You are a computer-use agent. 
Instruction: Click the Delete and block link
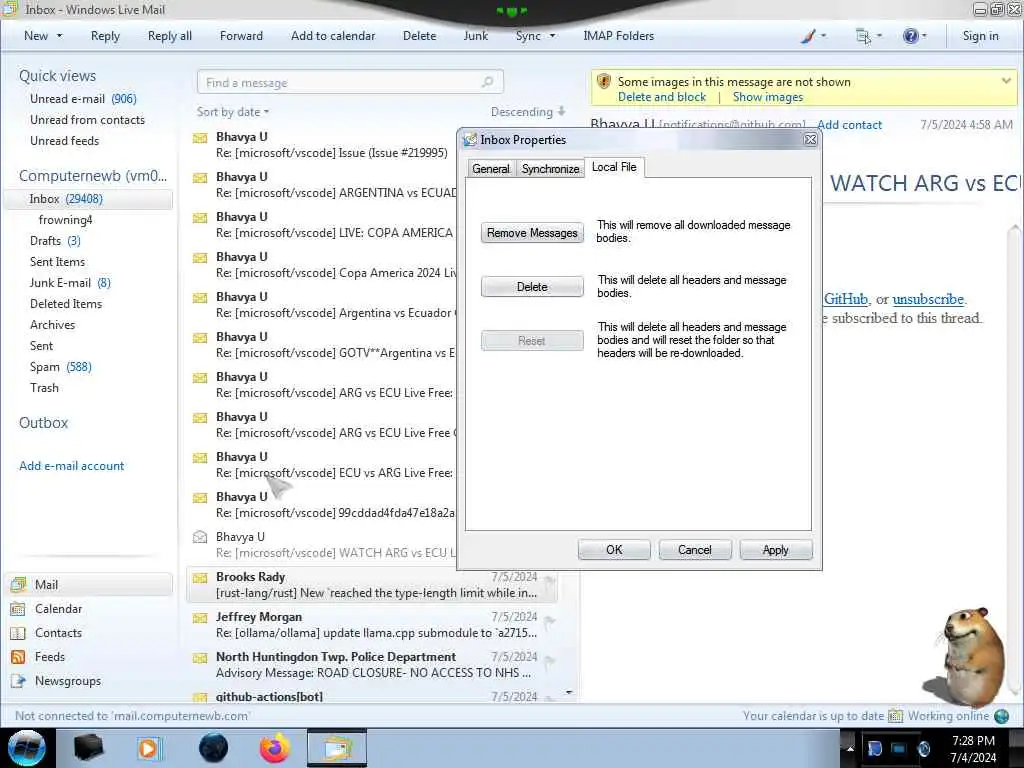[x=662, y=97]
